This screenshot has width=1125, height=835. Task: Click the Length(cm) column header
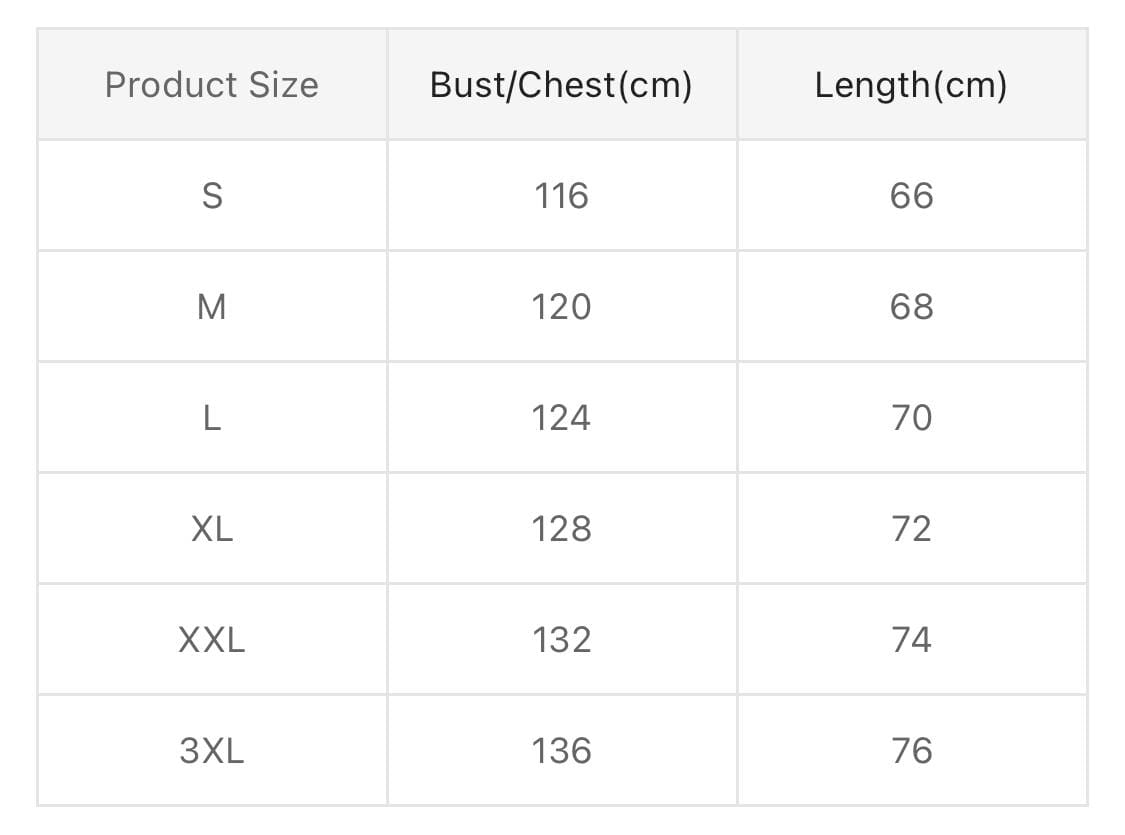coord(911,85)
